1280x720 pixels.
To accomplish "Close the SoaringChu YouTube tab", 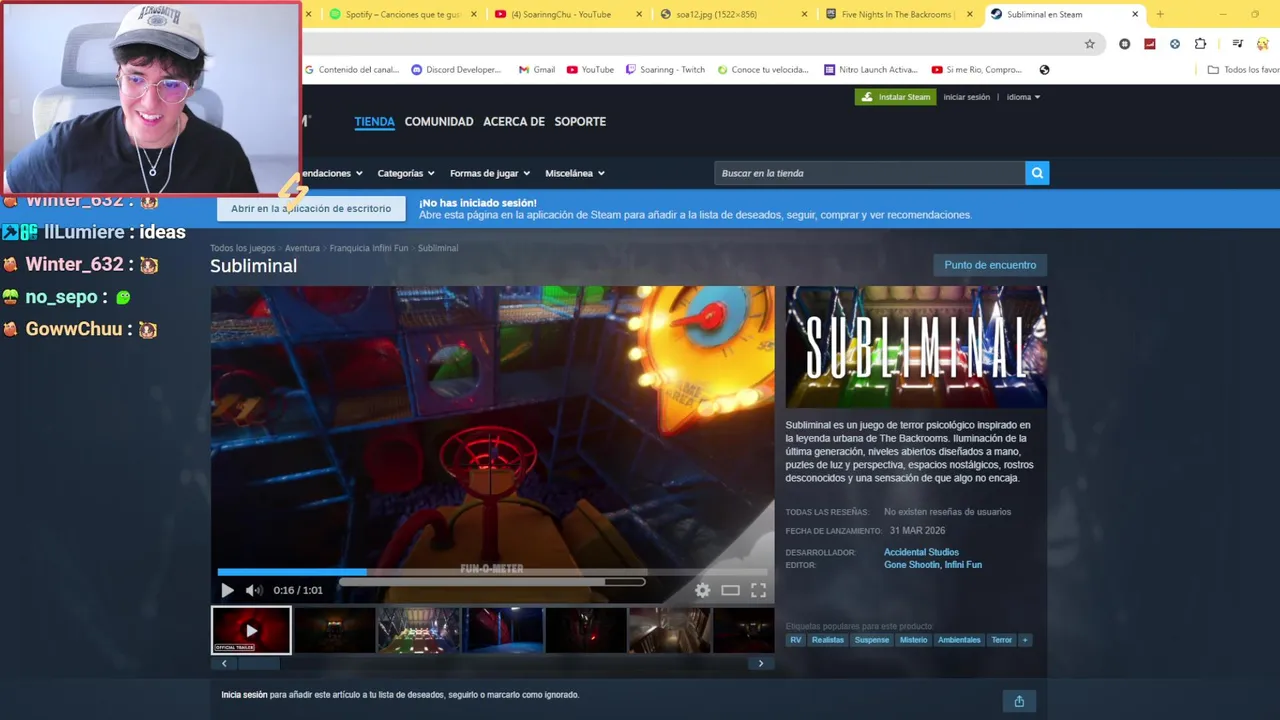I will click(x=640, y=14).
